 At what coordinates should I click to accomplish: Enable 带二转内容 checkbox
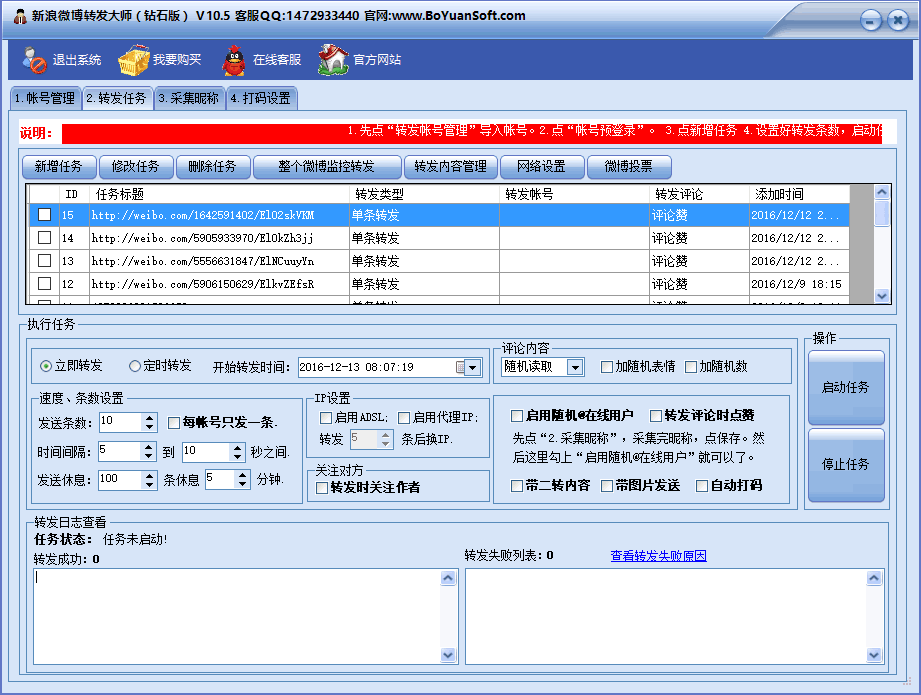click(x=517, y=486)
